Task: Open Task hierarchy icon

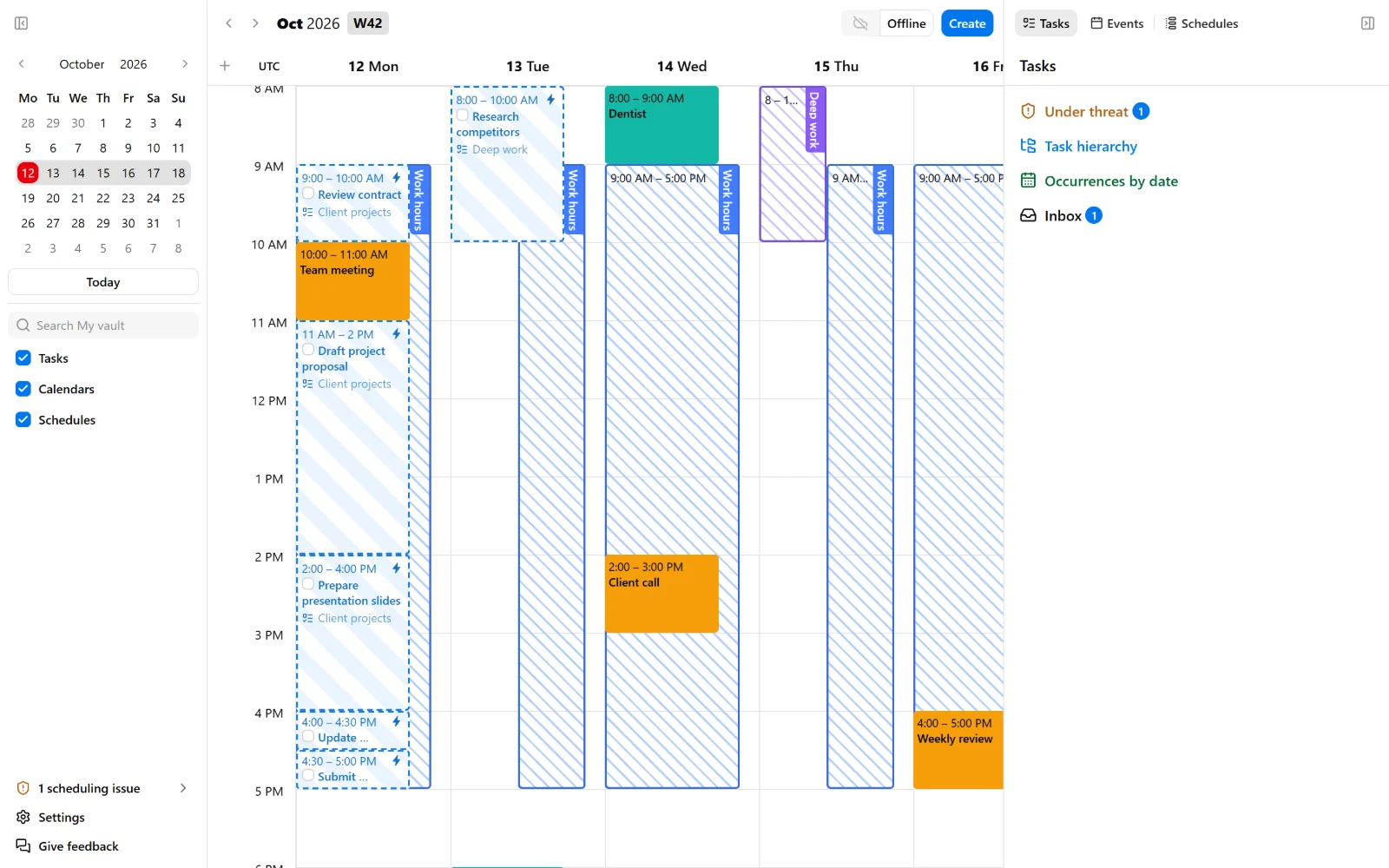Action: point(1028,146)
